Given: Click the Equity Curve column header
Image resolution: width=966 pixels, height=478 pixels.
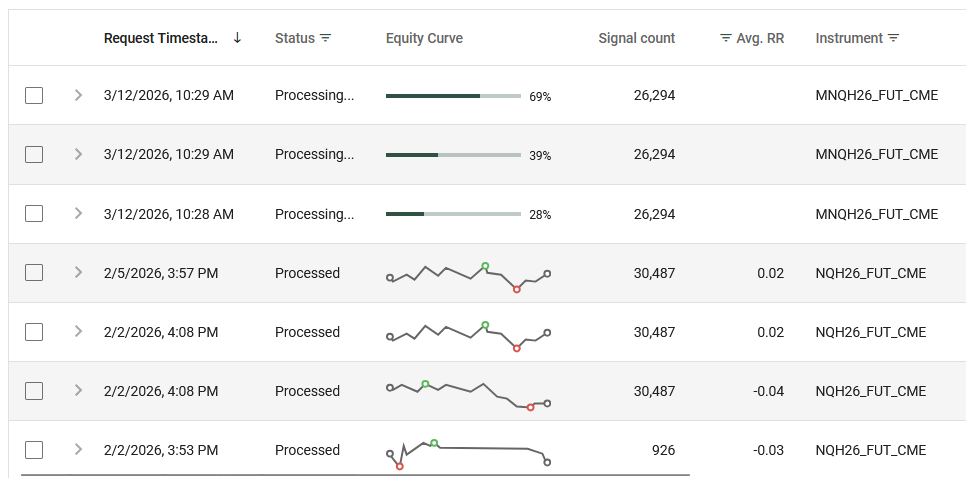Looking at the screenshot, I should pyautogui.click(x=424, y=38).
